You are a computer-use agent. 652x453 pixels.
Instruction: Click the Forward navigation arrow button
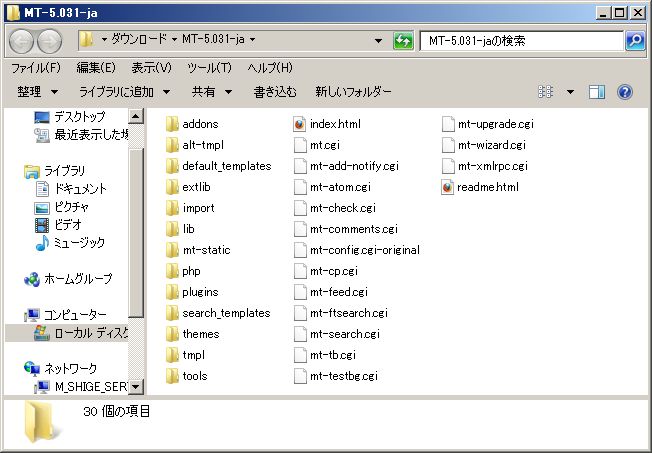pyautogui.click(x=49, y=41)
